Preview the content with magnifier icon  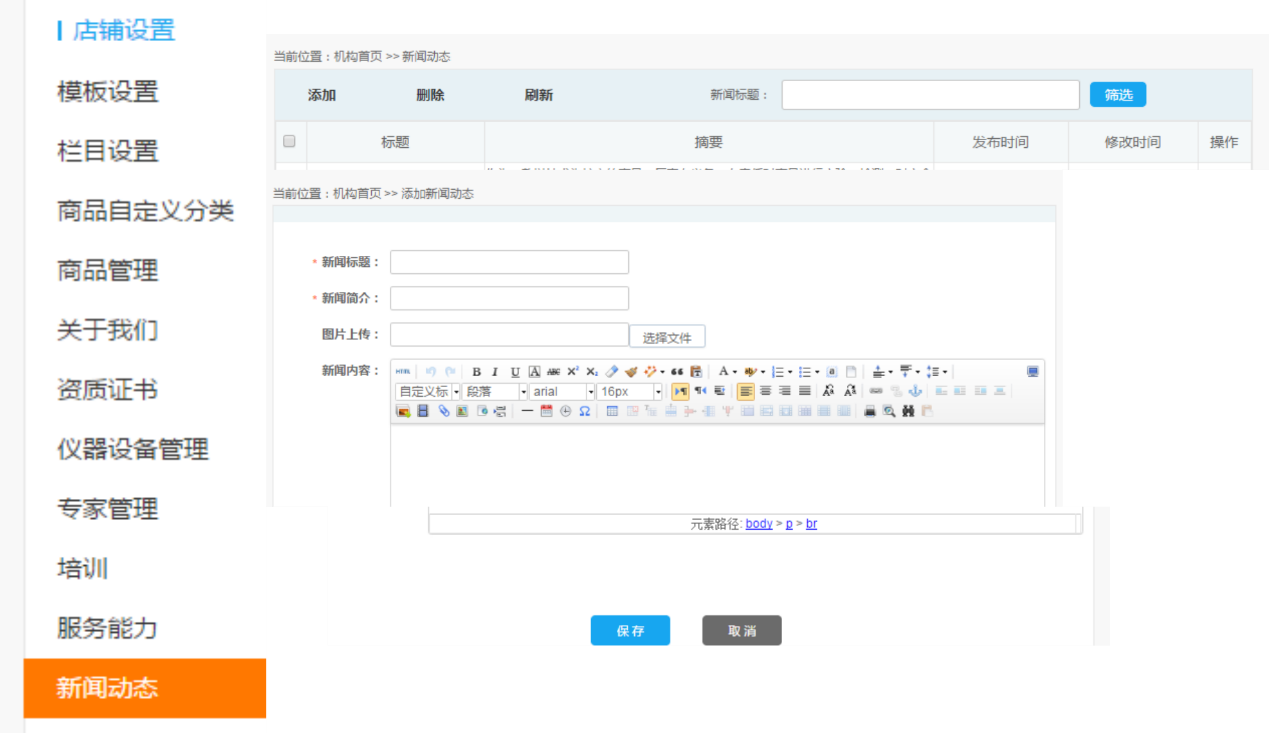[x=889, y=411]
